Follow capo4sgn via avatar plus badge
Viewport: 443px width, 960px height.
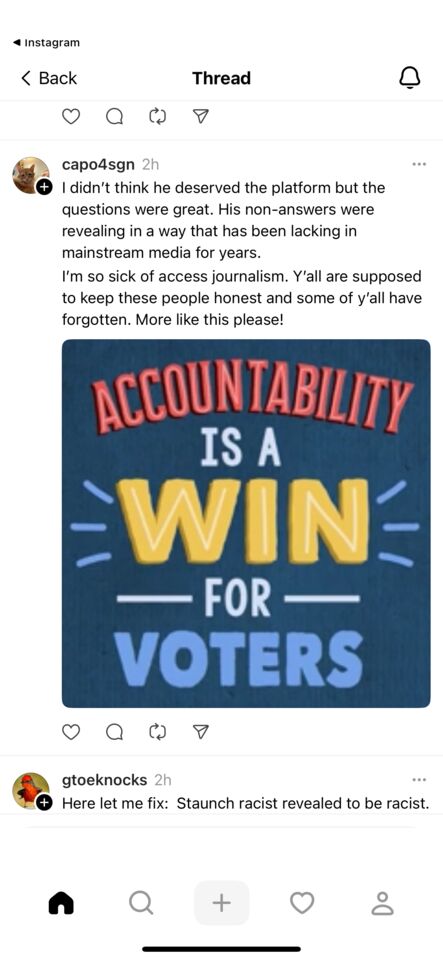tap(44, 188)
